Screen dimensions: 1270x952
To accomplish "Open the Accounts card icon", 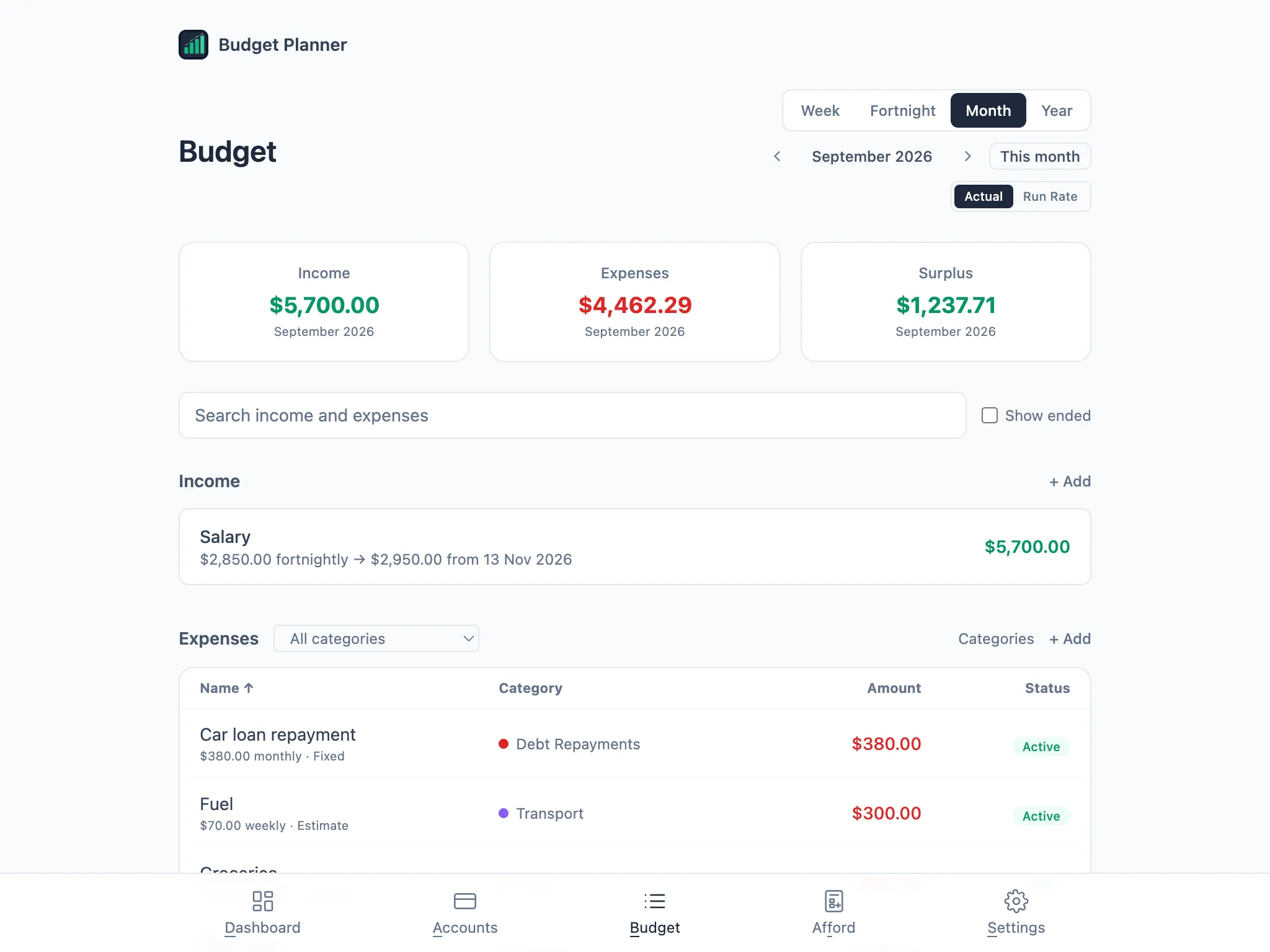I will [465, 901].
